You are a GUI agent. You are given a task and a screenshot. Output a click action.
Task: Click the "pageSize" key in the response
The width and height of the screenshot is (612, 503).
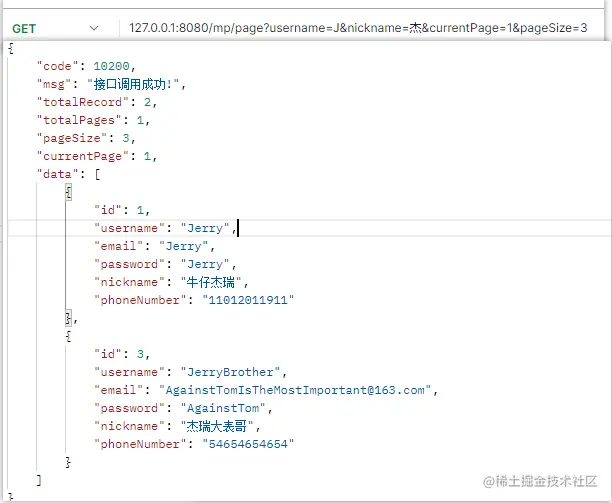[72, 138]
